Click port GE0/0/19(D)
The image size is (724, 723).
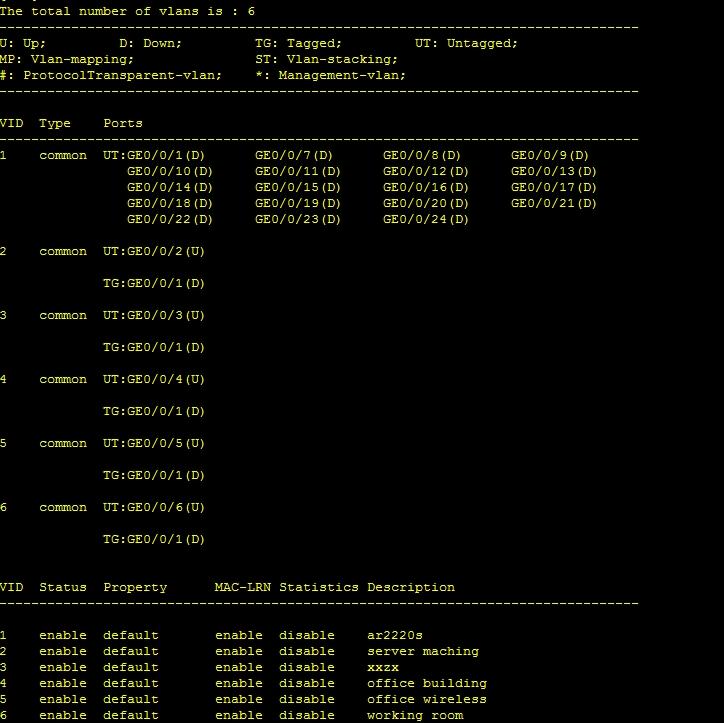(297, 204)
